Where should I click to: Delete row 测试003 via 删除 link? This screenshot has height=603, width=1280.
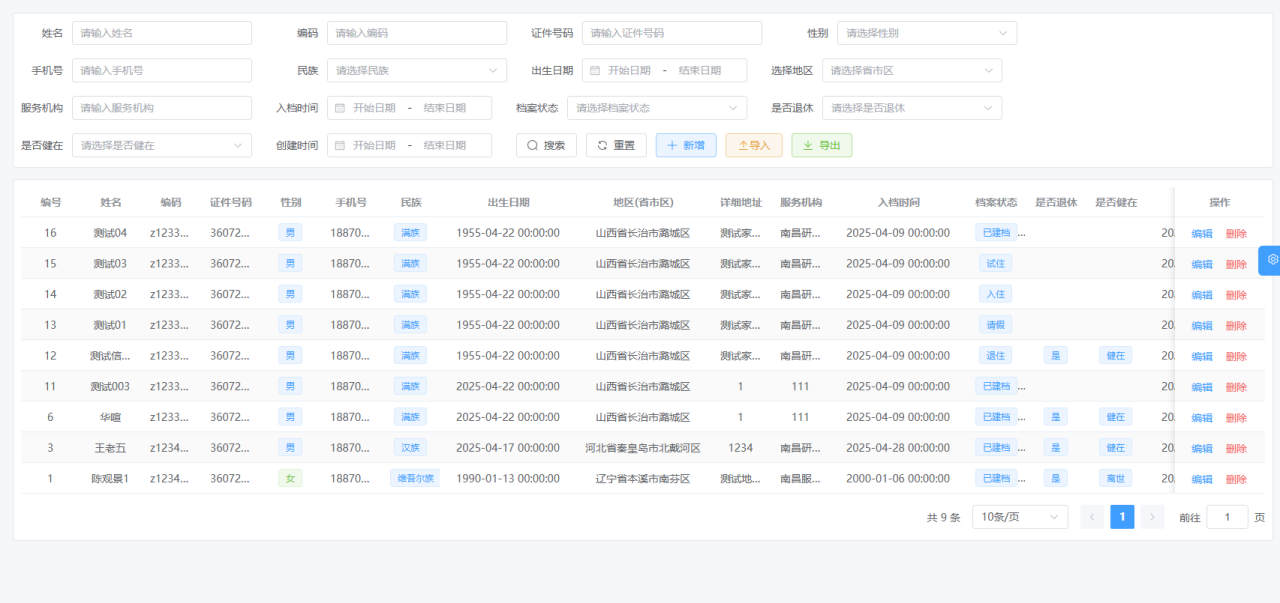coord(1236,387)
